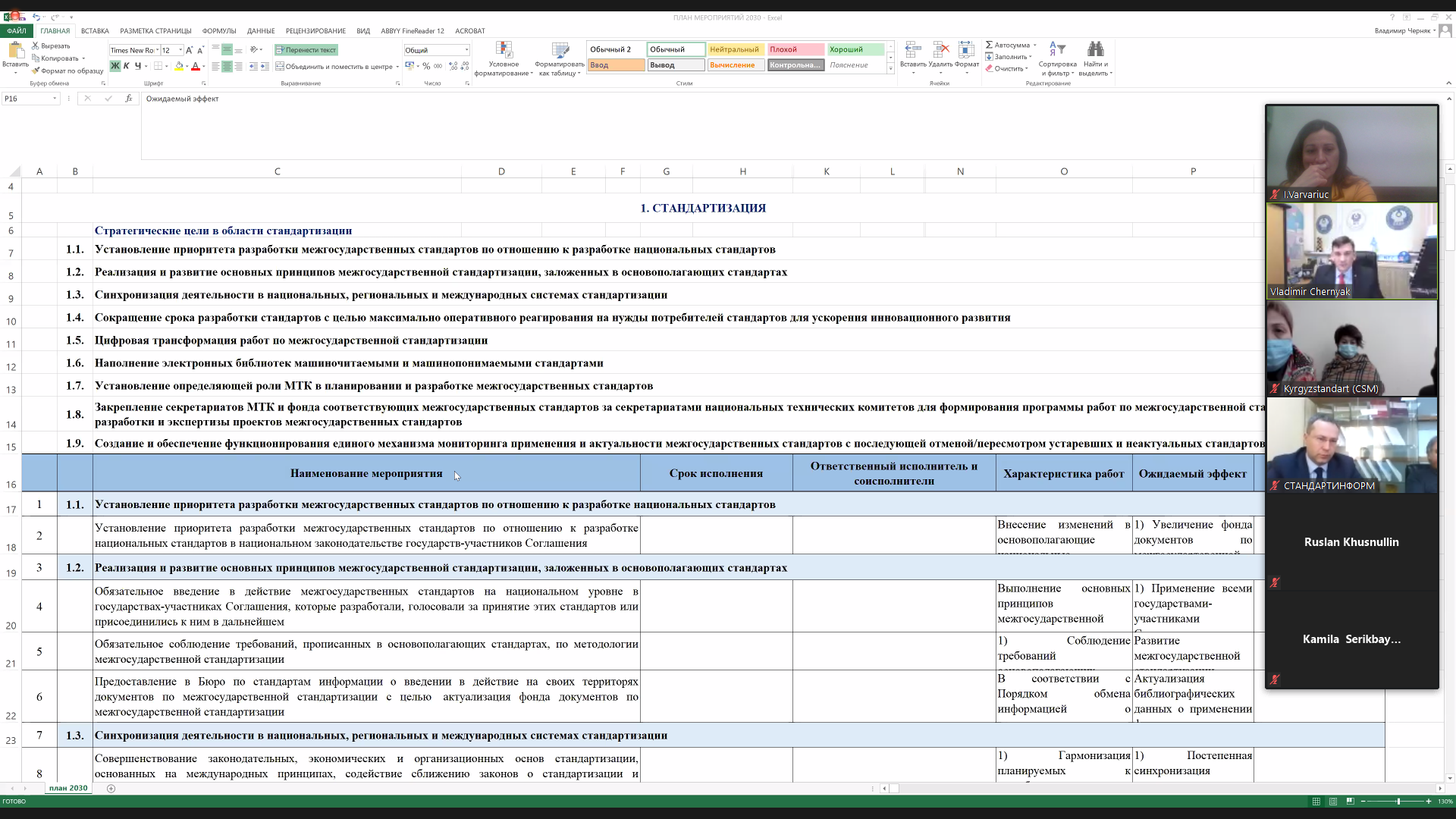The height and width of the screenshot is (819, 1456).
Task: Expand the Name Box P16 dropdown
Action: (x=55, y=99)
